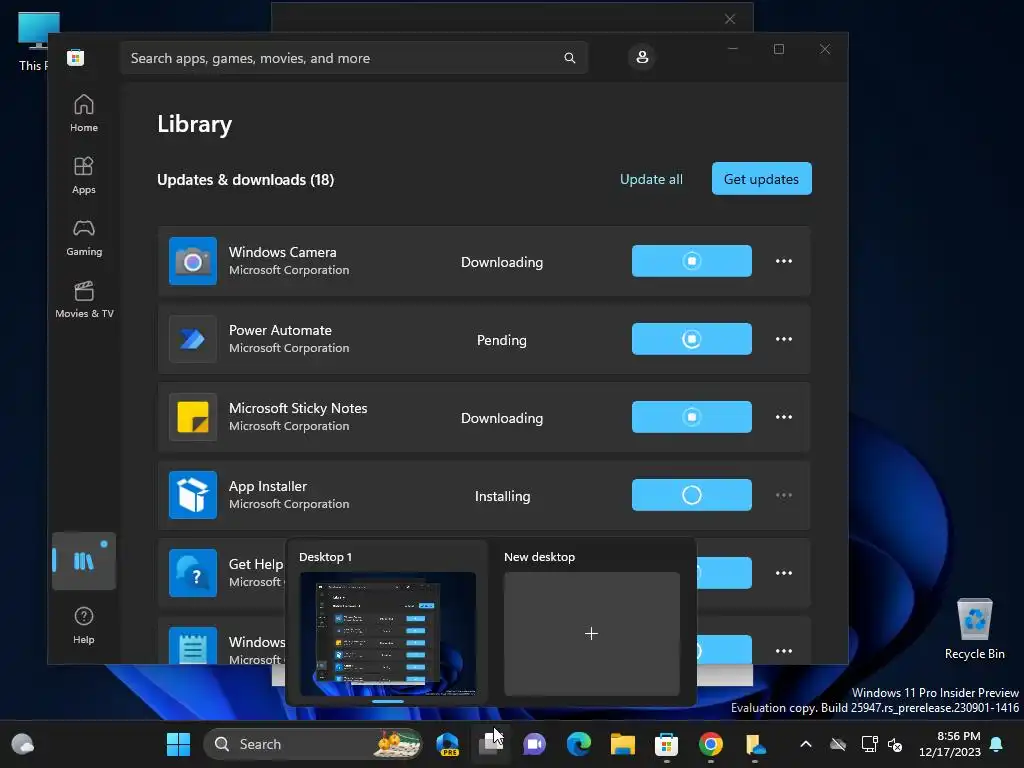Click the Microsoft Store logo icon
1024x768 pixels.
(75, 58)
